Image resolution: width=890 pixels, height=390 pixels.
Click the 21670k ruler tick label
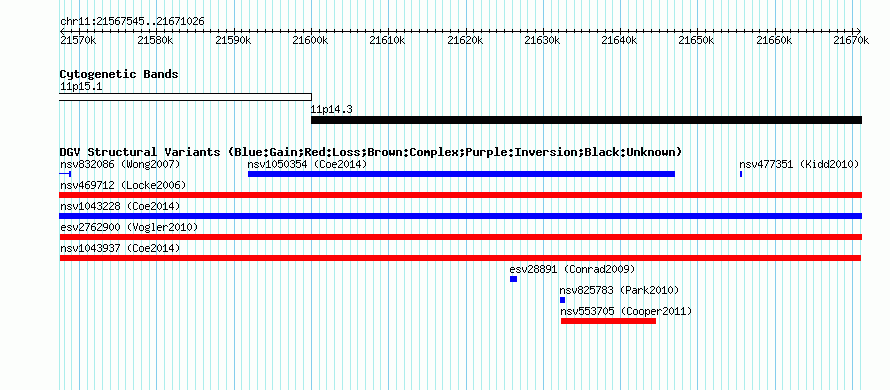click(851, 40)
